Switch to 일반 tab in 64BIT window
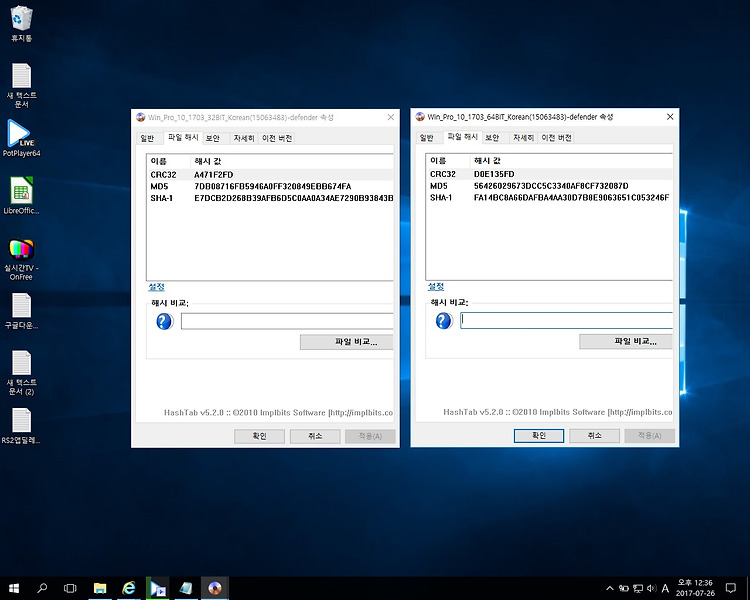The height and width of the screenshot is (600, 750). click(x=426, y=138)
